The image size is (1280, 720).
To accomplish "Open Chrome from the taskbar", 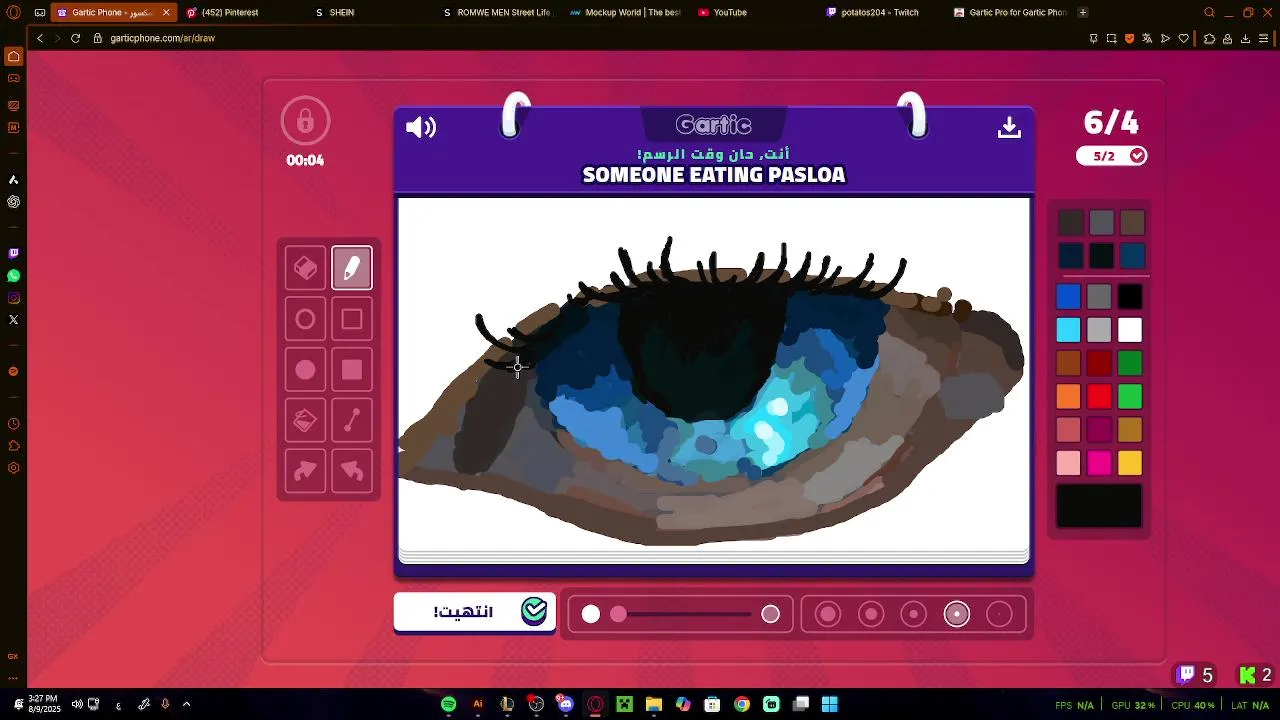I will [x=742, y=704].
